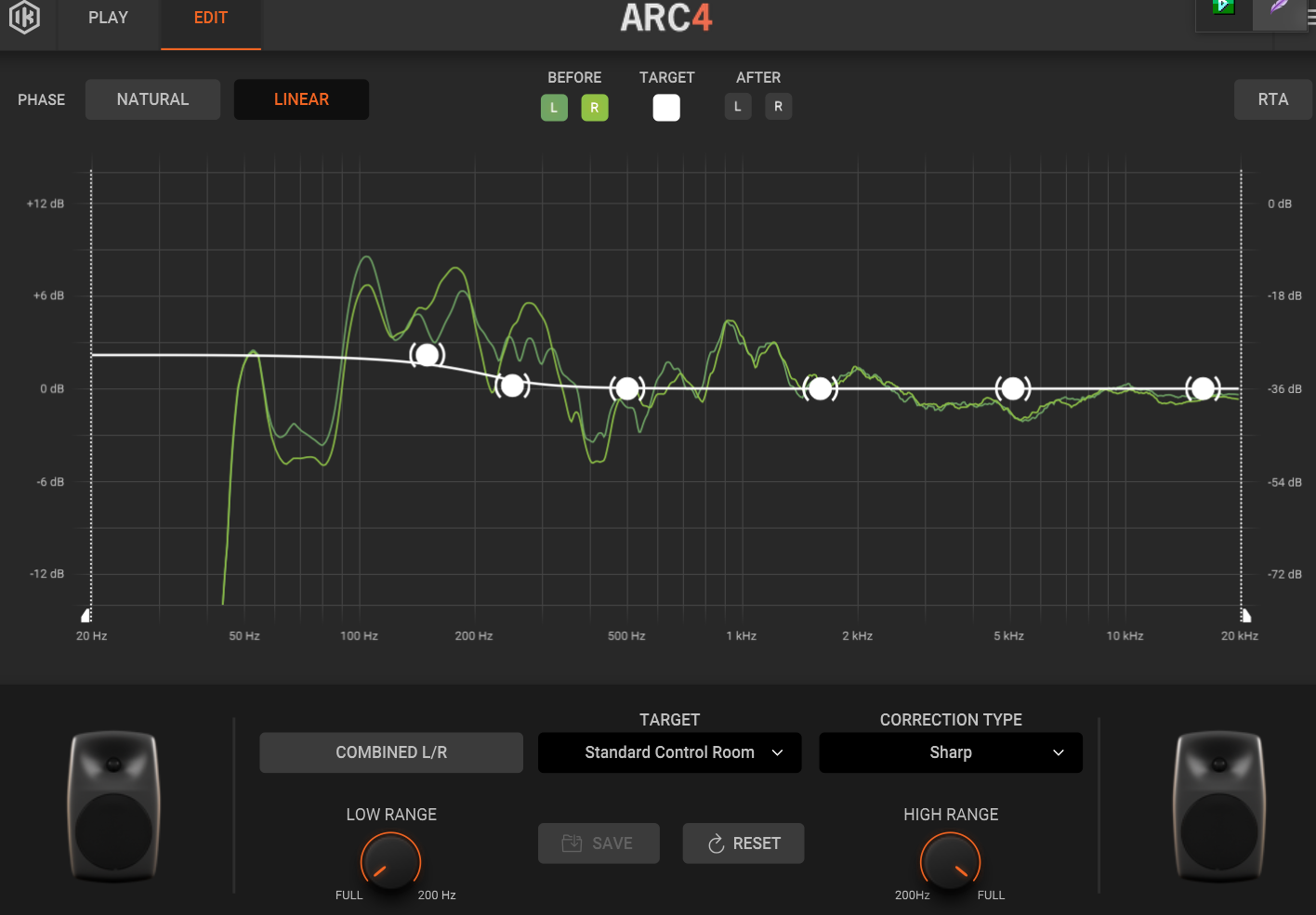The height and width of the screenshot is (915, 1316).
Task: Toggle the AFTER R curve
Action: tap(778, 107)
